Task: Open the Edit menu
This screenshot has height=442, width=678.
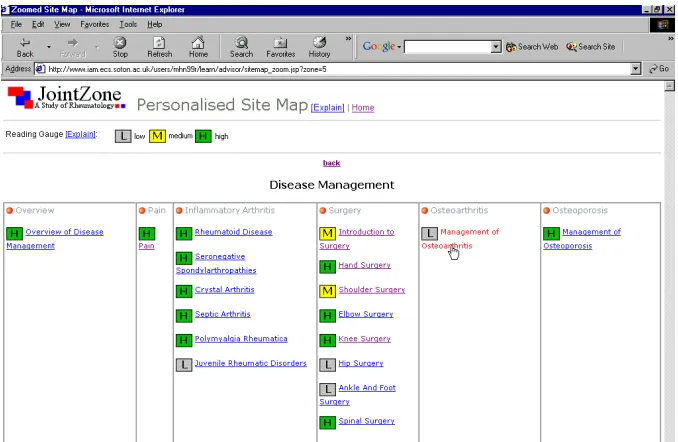Action: click(x=38, y=24)
